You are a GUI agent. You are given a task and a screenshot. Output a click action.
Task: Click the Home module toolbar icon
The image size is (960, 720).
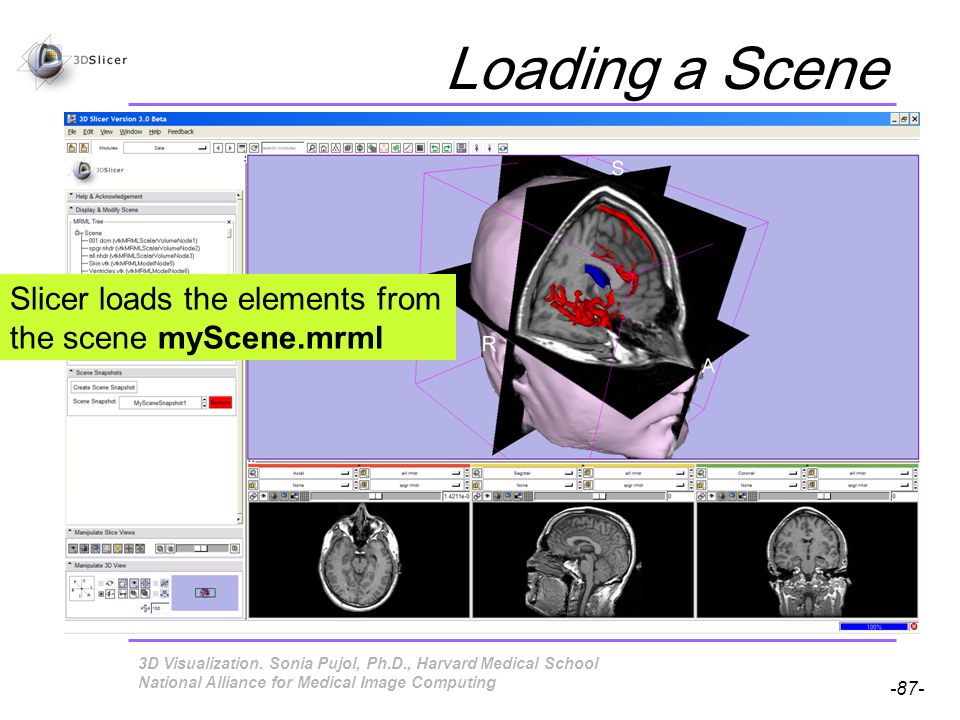pyautogui.click(x=324, y=148)
